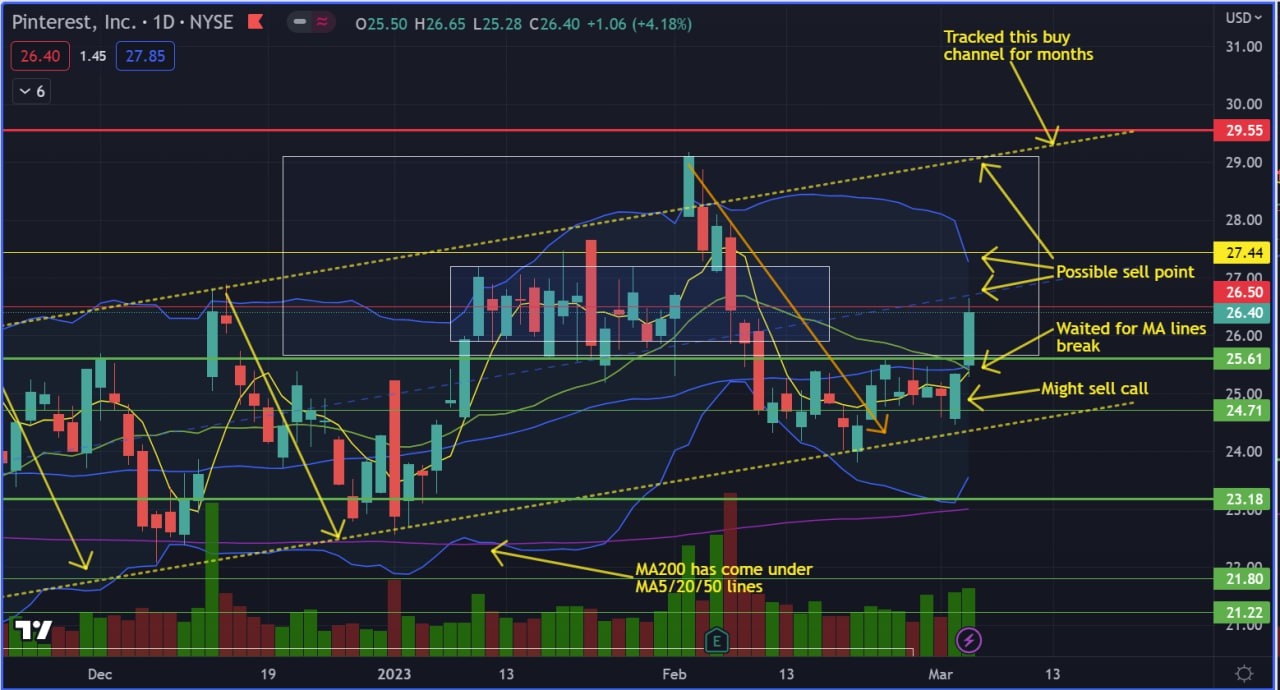Click the purple lightning event marker

(x=968, y=640)
